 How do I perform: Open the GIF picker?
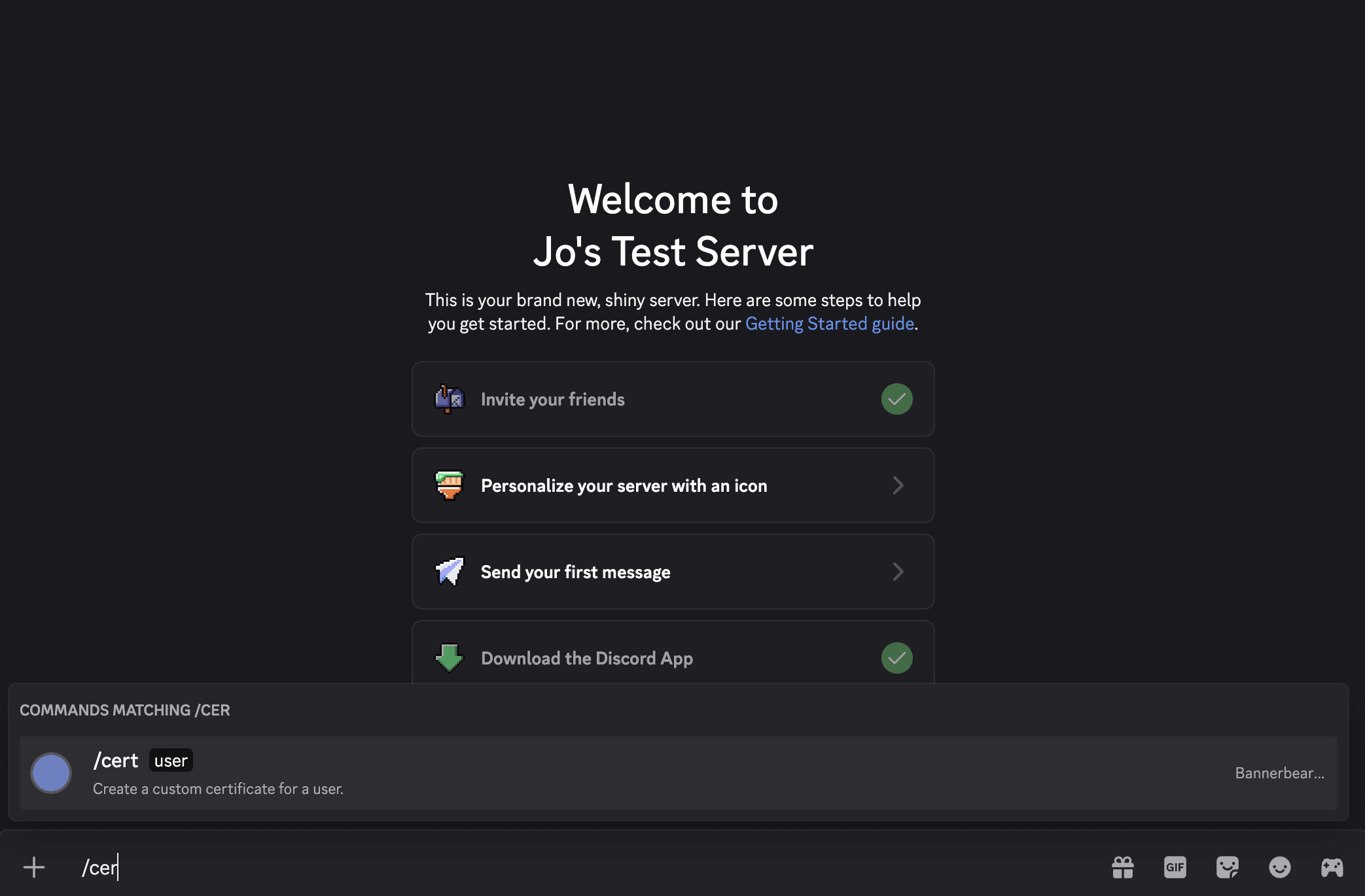click(x=1175, y=867)
